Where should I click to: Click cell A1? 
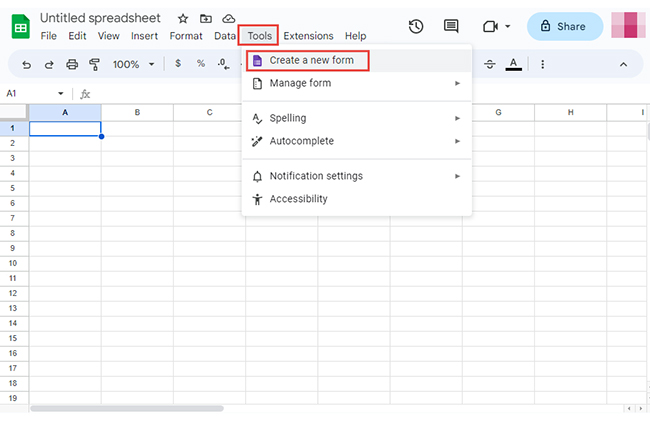click(x=65, y=128)
